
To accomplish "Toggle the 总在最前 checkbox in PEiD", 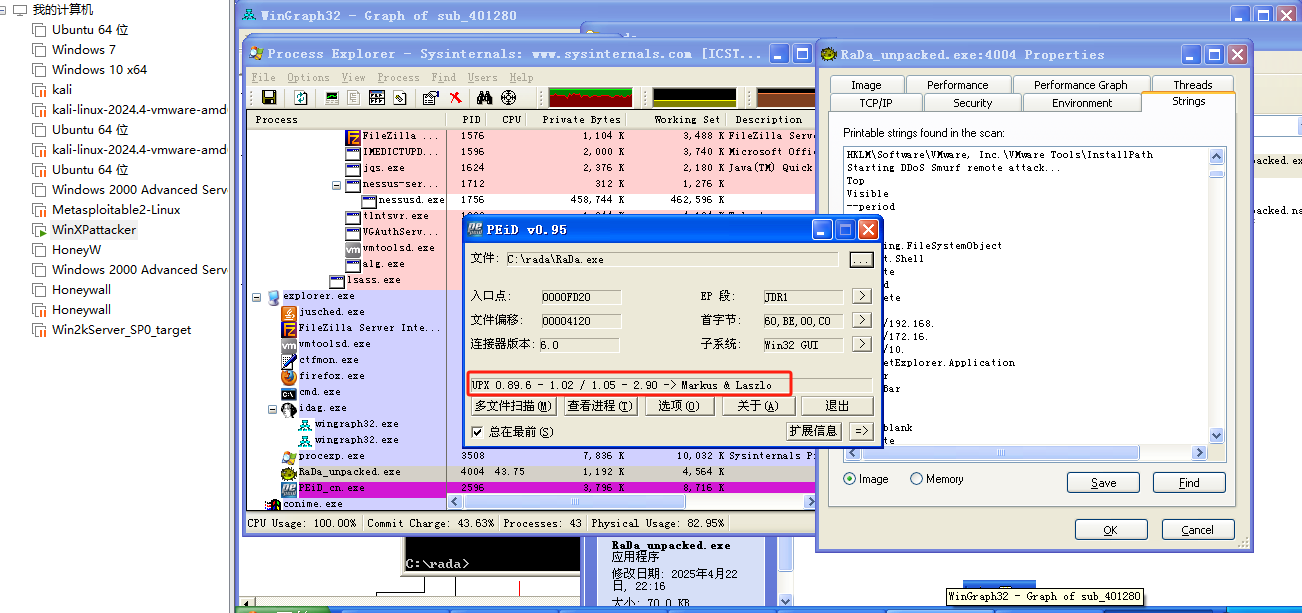I will point(477,432).
